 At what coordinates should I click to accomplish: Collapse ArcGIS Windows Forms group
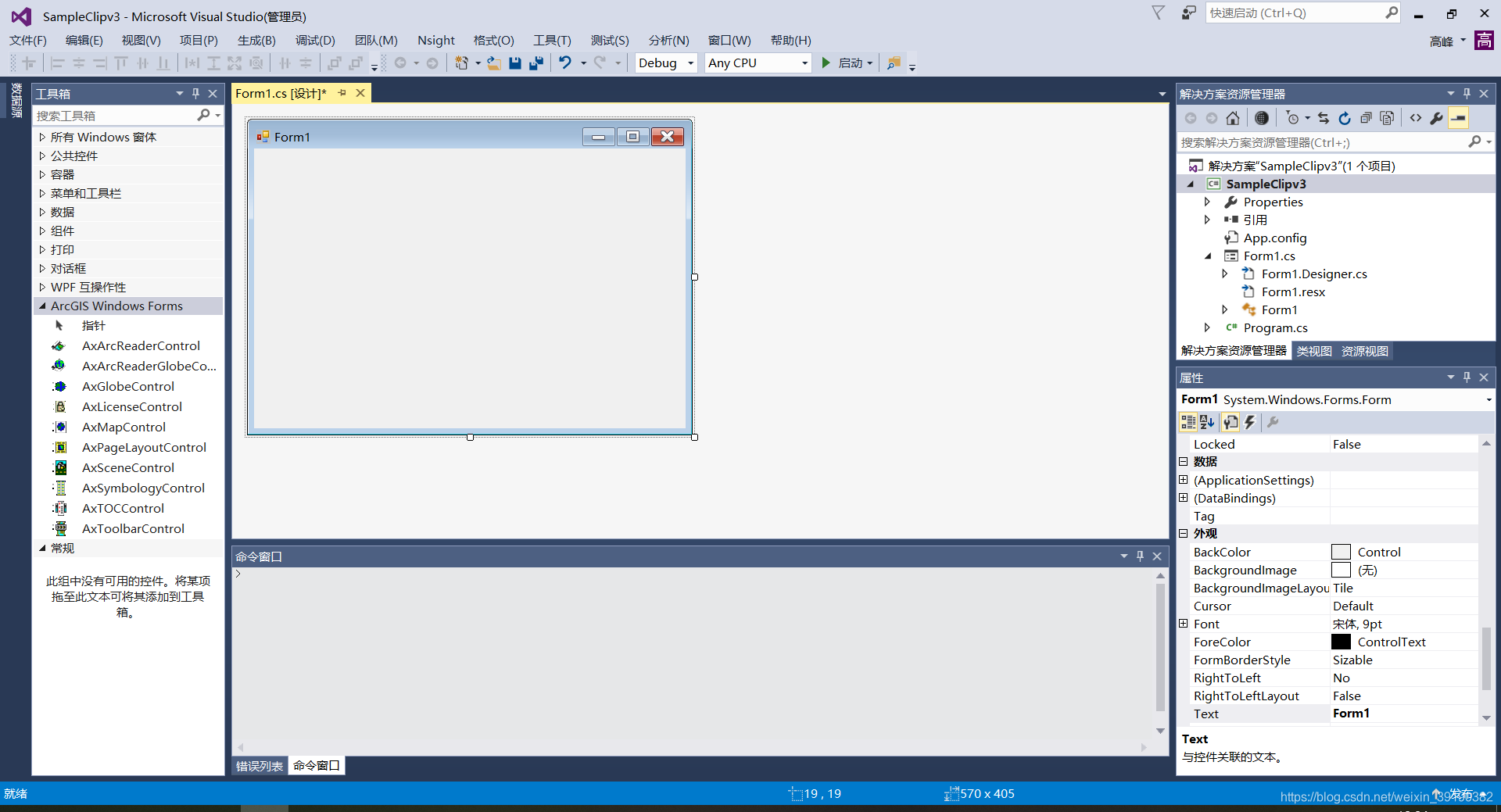42,306
